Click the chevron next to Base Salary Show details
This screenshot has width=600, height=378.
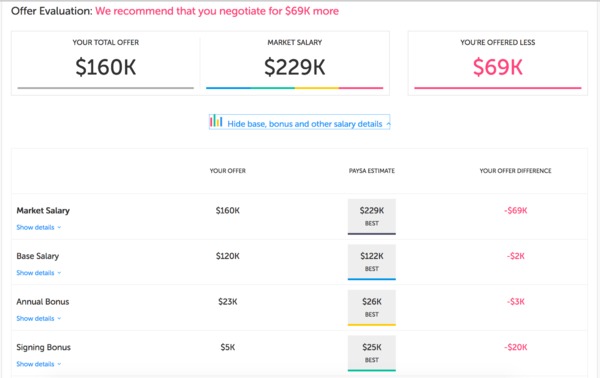[x=59, y=273]
